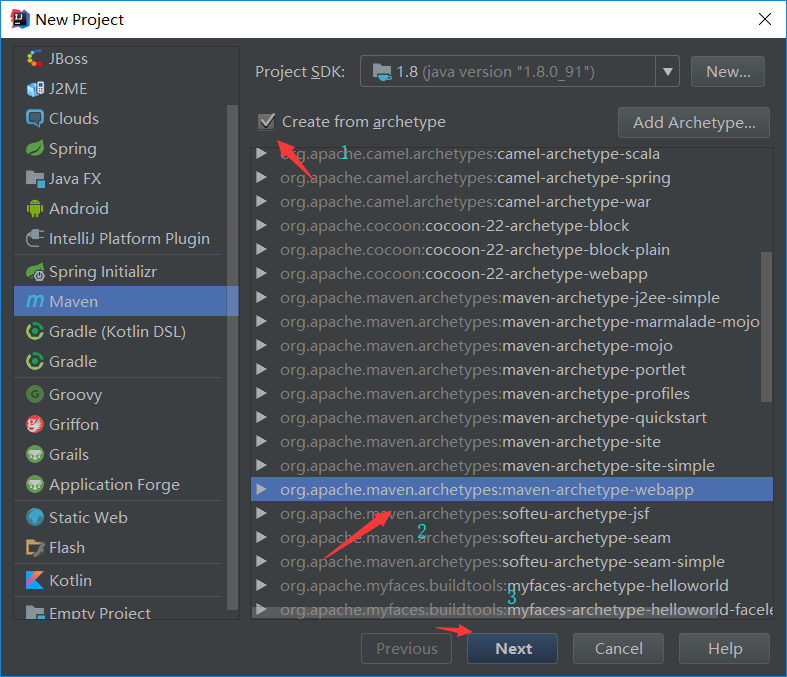Click the Spring Initializr icon

click(34, 272)
